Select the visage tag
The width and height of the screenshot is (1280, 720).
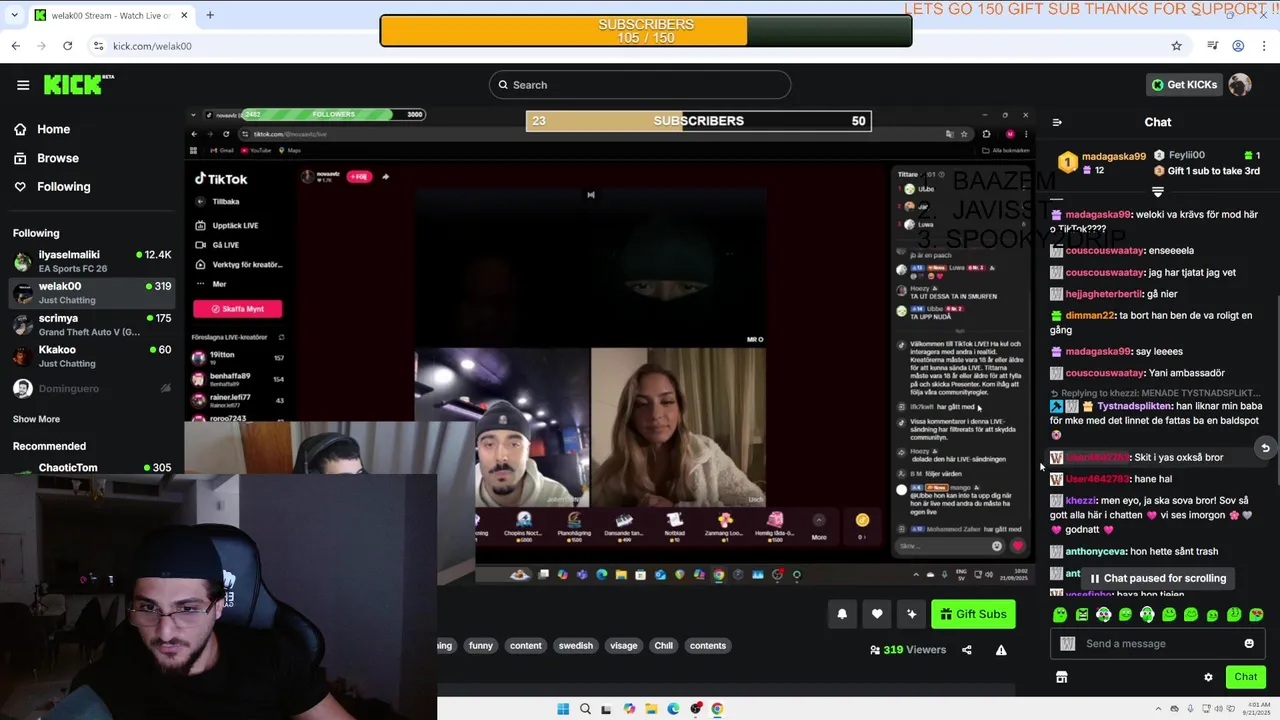pyautogui.click(x=624, y=646)
